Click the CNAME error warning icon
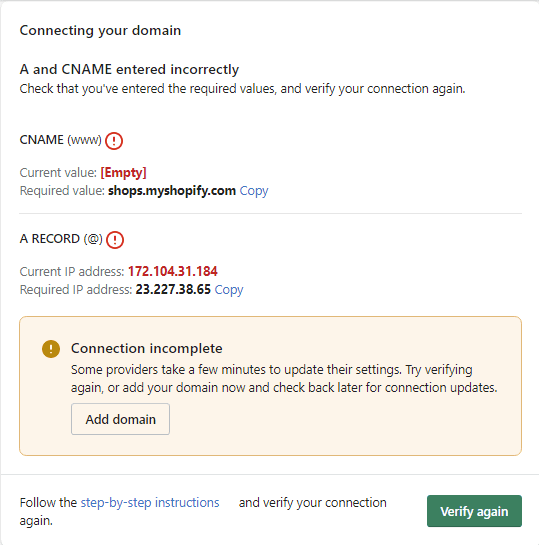 (114, 141)
